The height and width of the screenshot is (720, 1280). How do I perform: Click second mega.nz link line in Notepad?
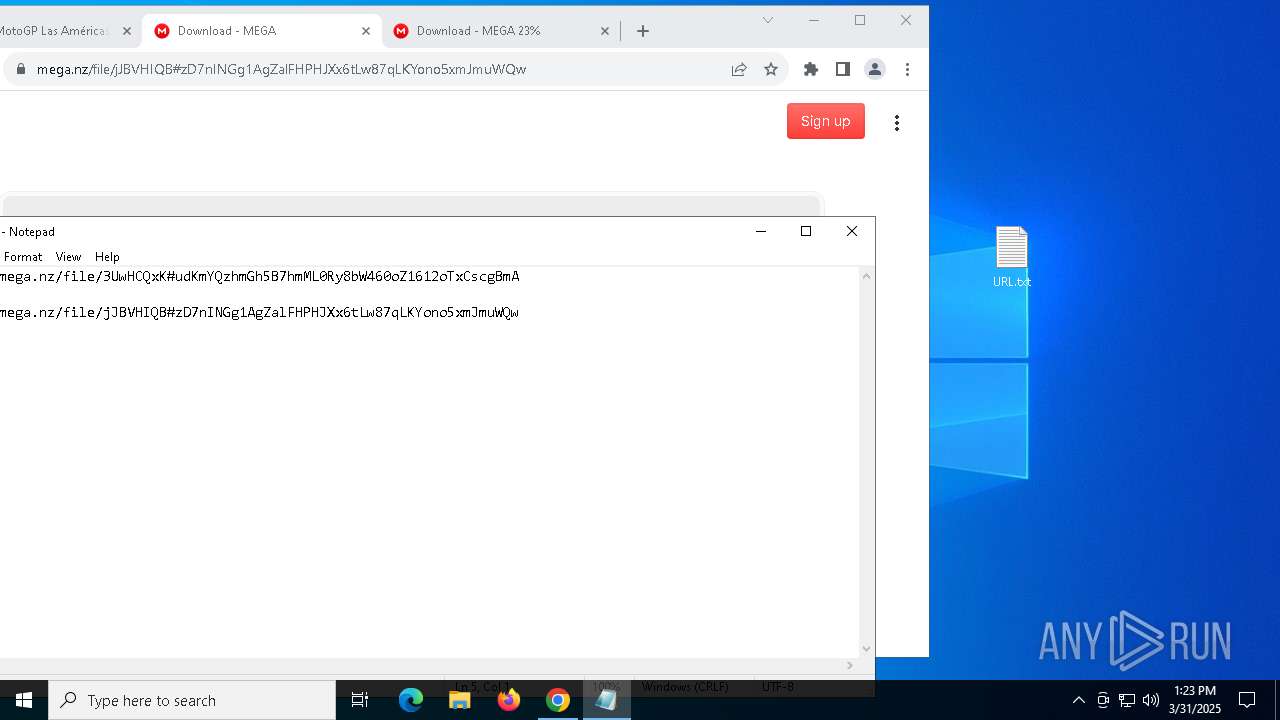tap(260, 312)
